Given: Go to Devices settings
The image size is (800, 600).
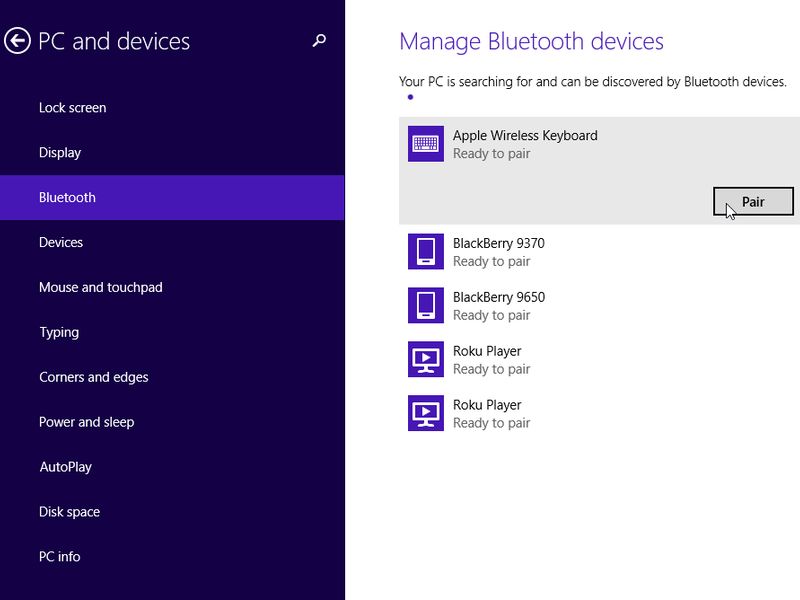Looking at the screenshot, I should click(172, 242).
